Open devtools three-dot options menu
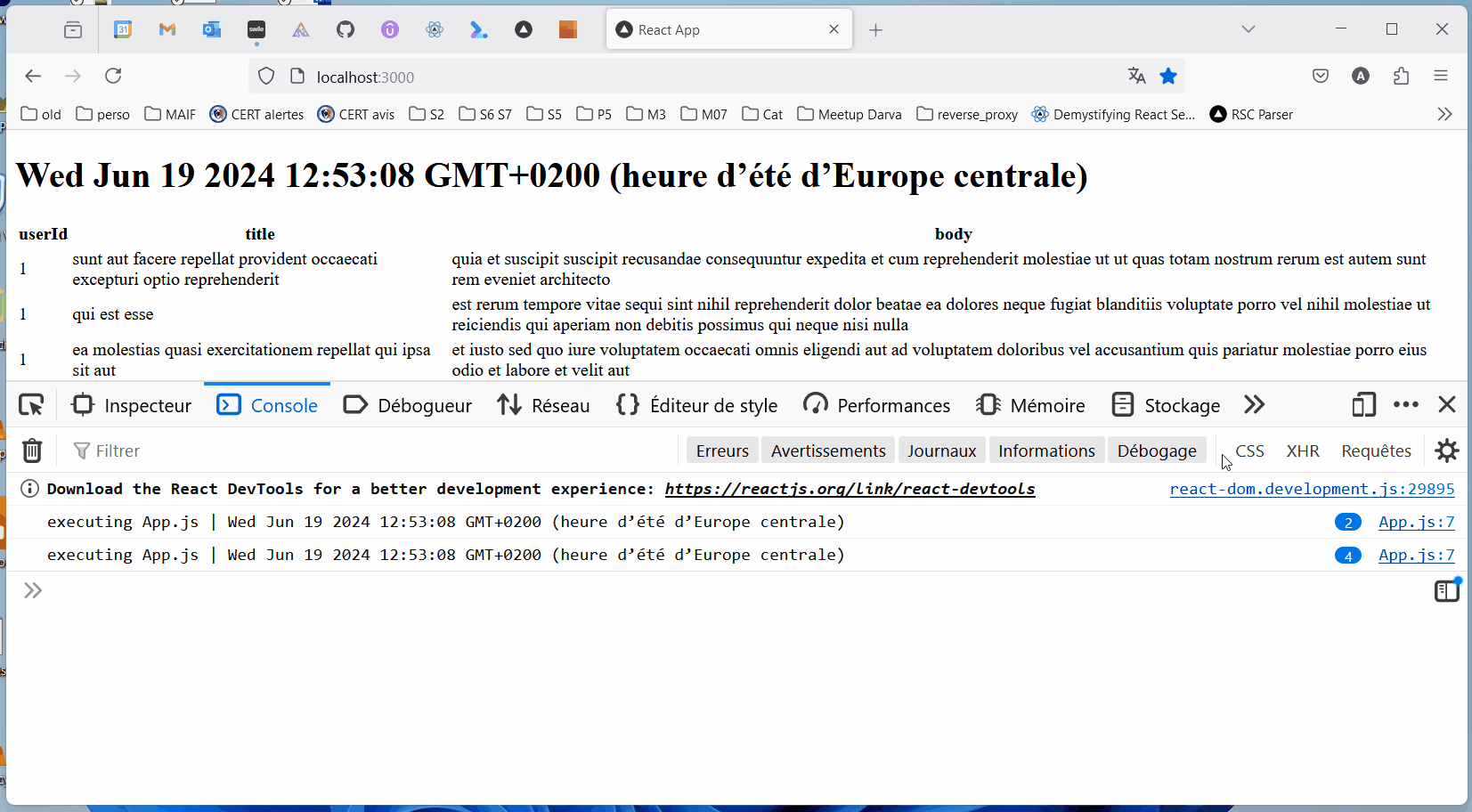This screenshot has width=1472, height=812. click(x=1406, y=405)
